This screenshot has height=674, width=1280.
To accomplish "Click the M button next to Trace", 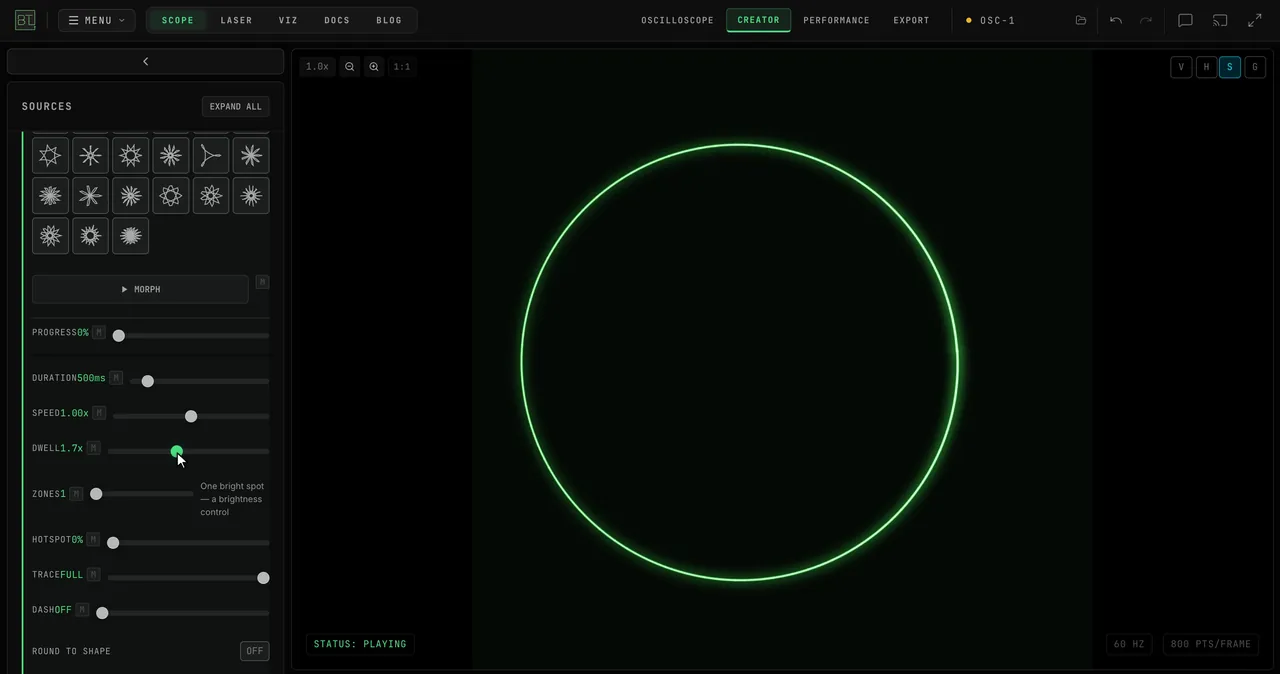I will [x=93, y=575].
